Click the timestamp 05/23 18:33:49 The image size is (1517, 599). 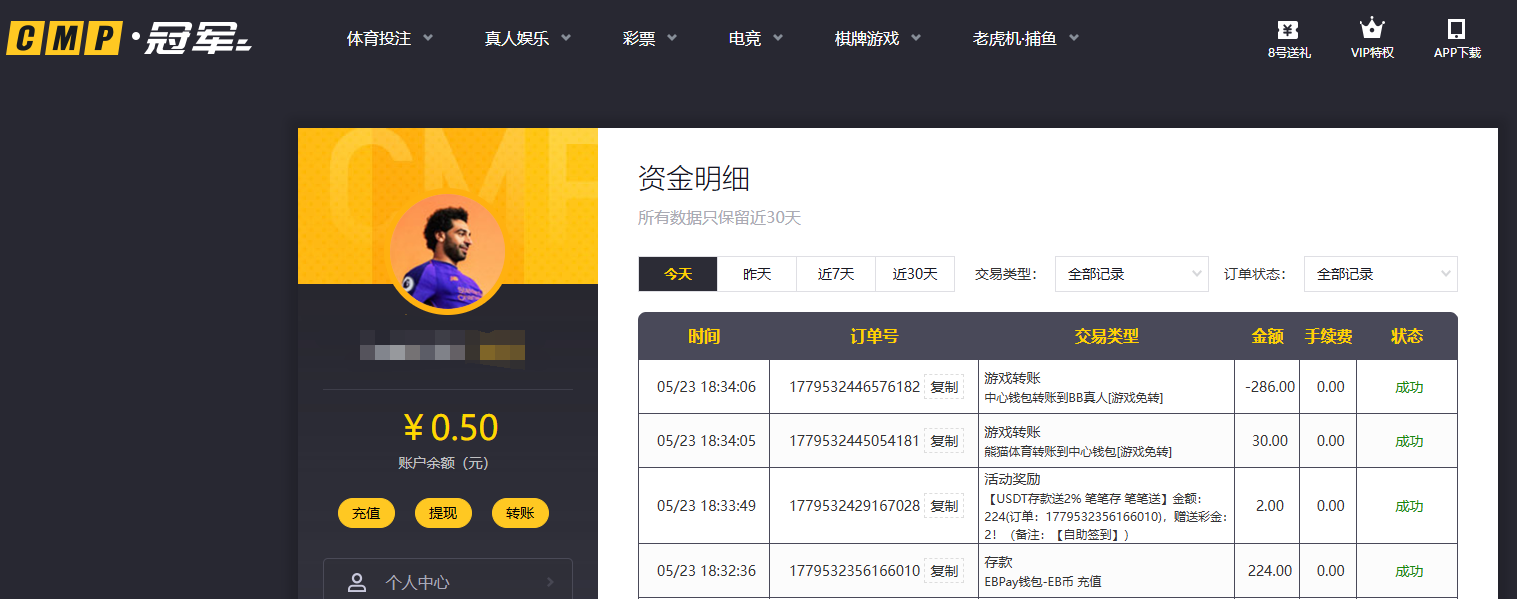(706, 506)
